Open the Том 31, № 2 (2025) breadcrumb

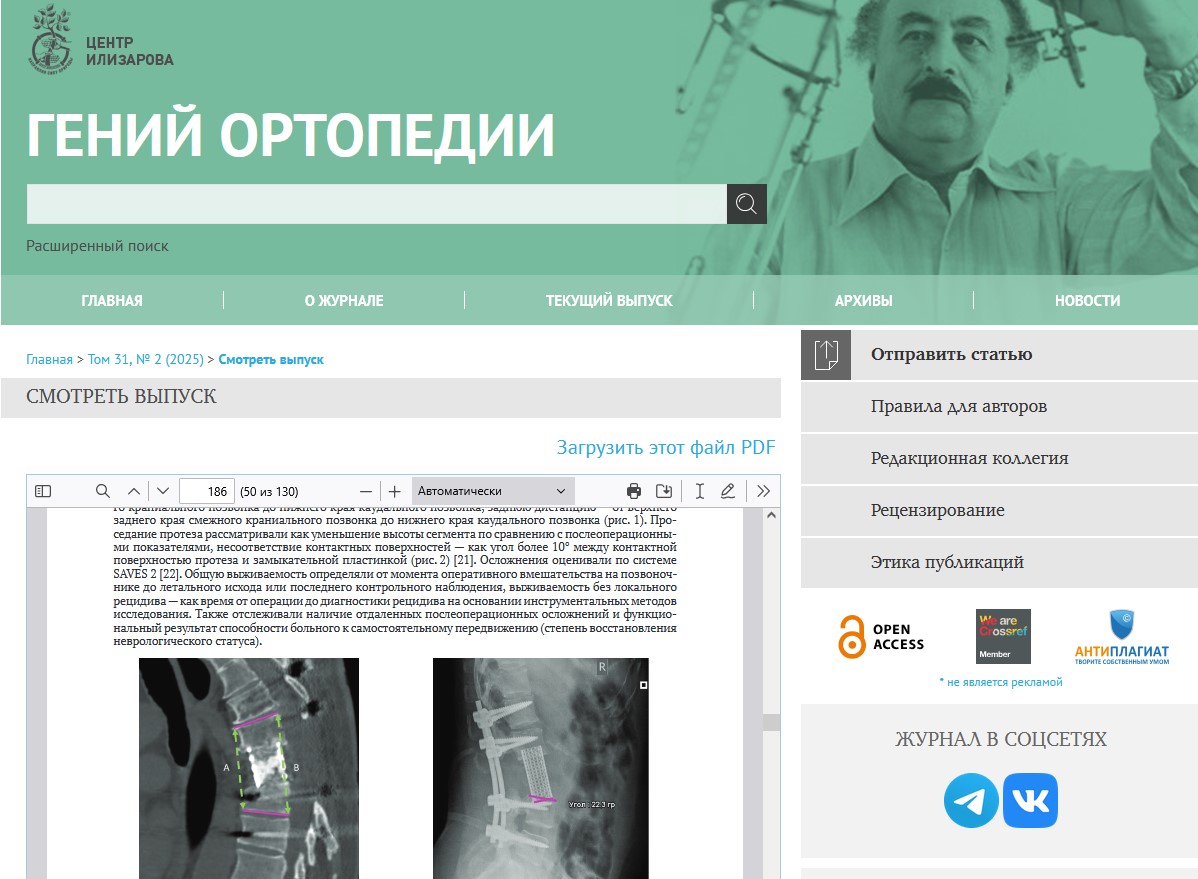[x=146, y=359]
